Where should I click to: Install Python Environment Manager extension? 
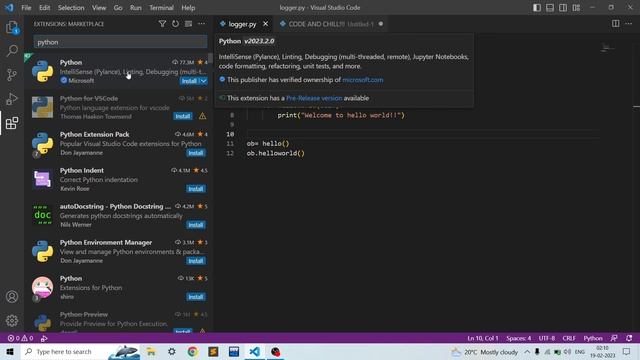(x=196, y=261)
